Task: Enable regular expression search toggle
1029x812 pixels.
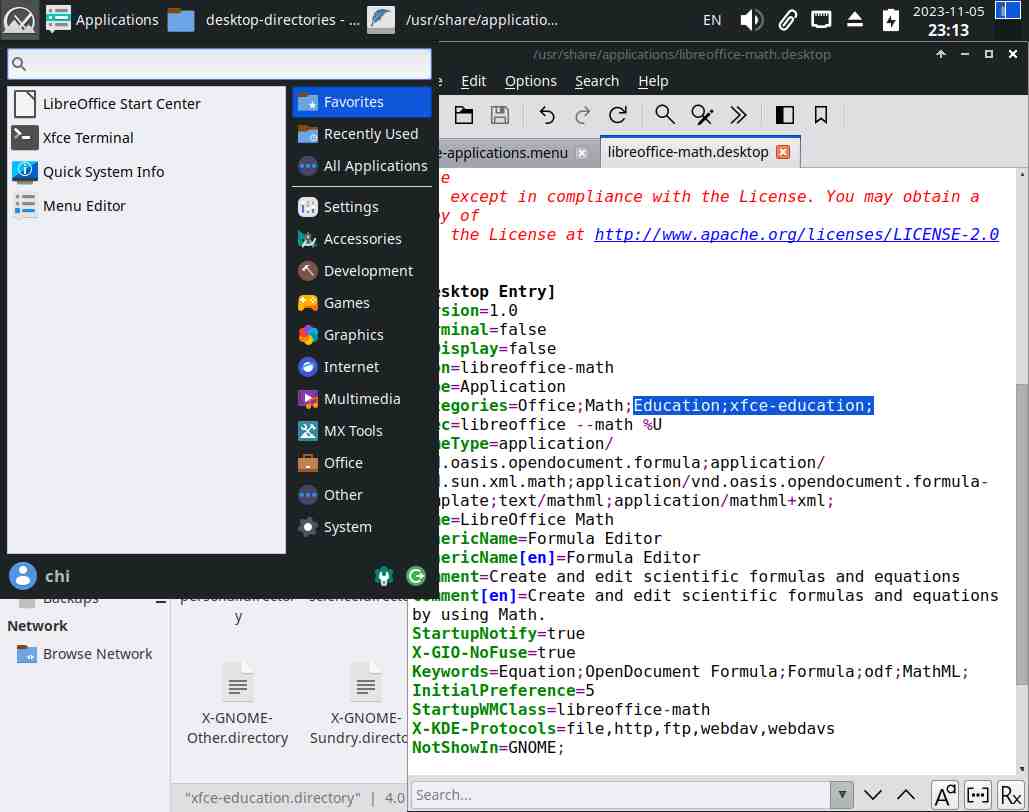Action: click(x=1011, y=795)
